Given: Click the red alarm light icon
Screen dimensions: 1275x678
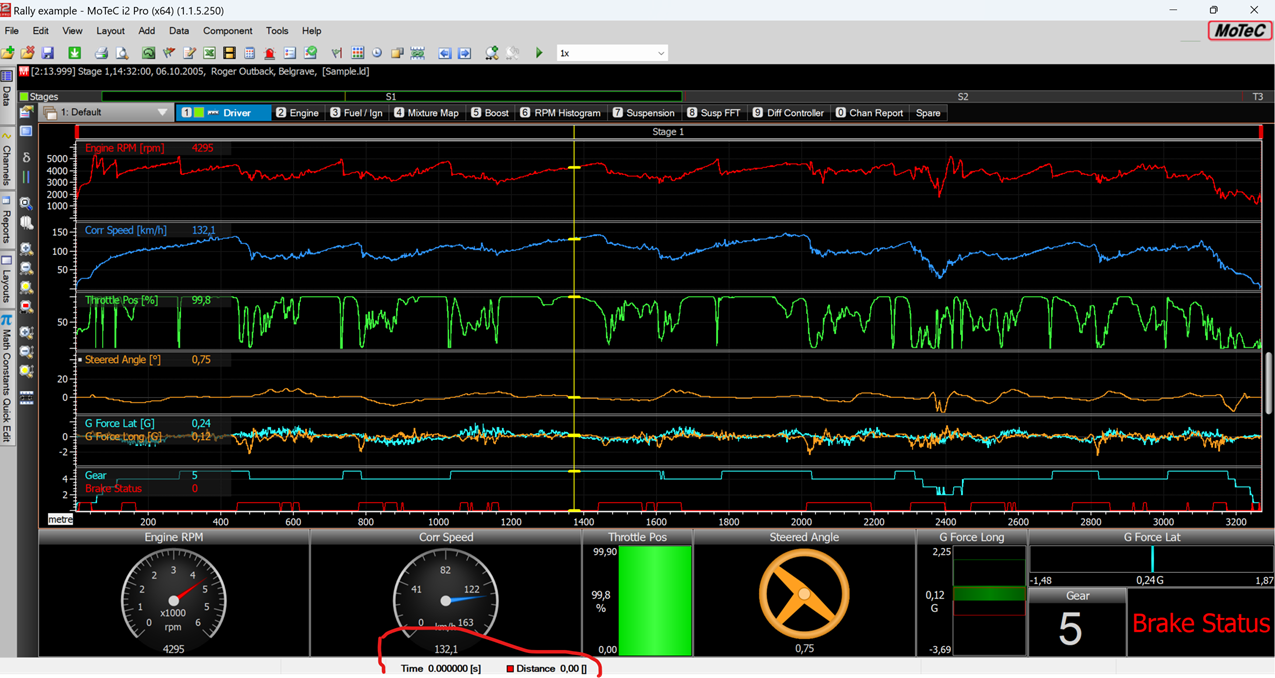Looking at the screenshot, I should point(269,53).
